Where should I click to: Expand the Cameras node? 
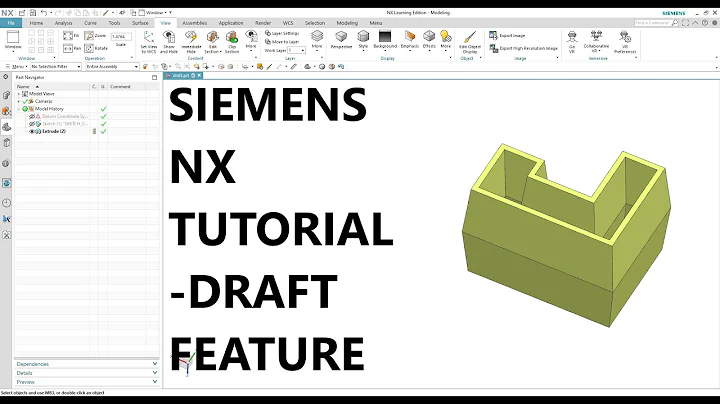click(19, 101)
